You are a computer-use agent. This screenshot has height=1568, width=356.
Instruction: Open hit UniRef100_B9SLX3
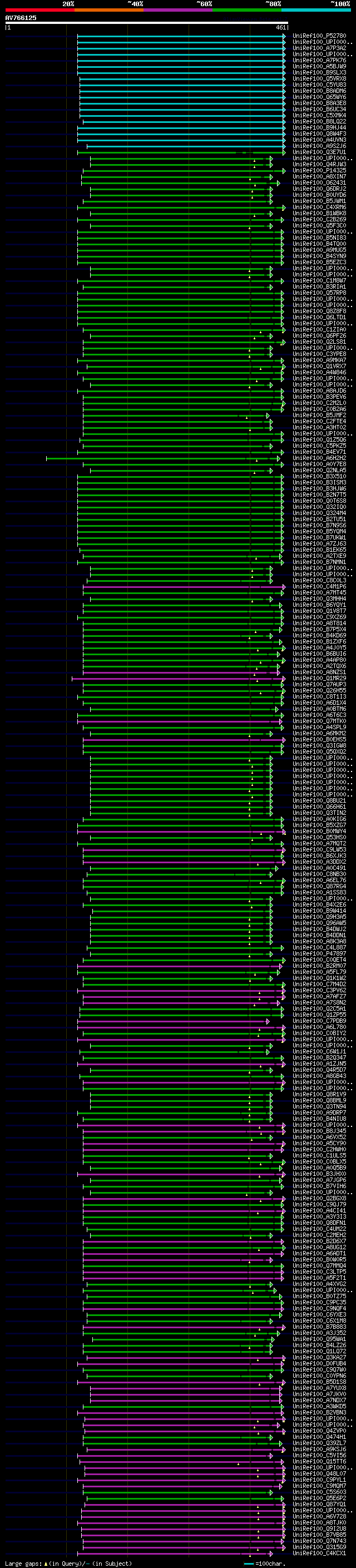319,72
